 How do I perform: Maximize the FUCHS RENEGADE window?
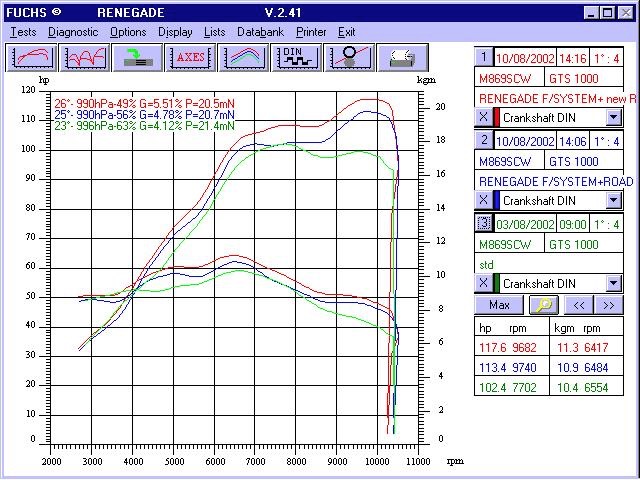(607, 13)
